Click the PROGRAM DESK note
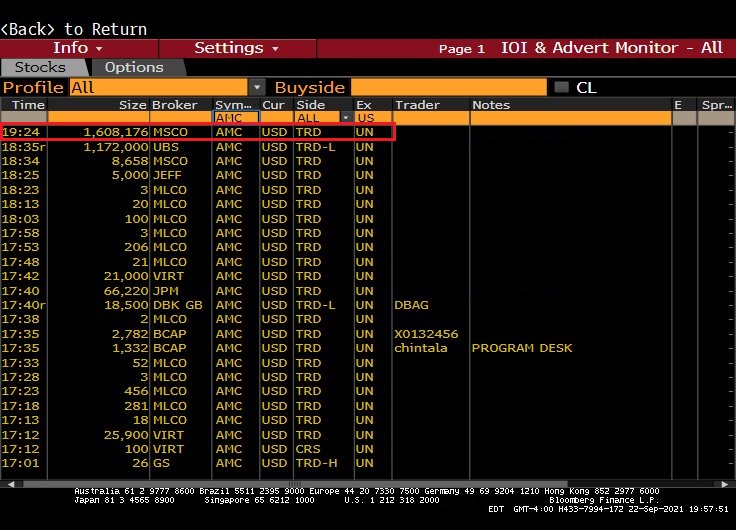 pyautogui.click(x=522, y=348)
